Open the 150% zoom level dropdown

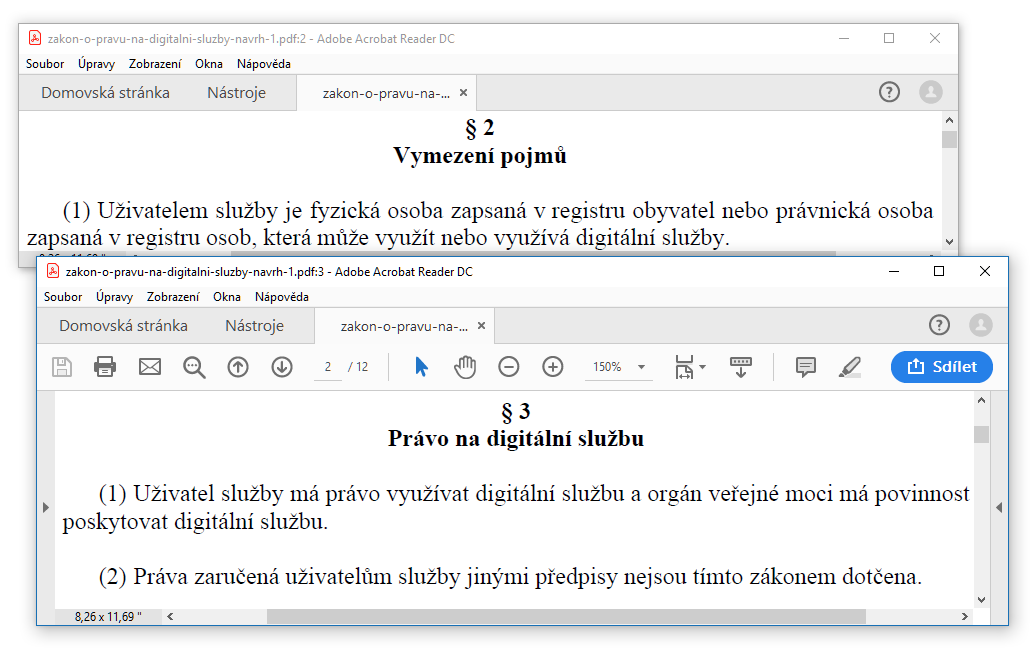(x=619, y=367)
